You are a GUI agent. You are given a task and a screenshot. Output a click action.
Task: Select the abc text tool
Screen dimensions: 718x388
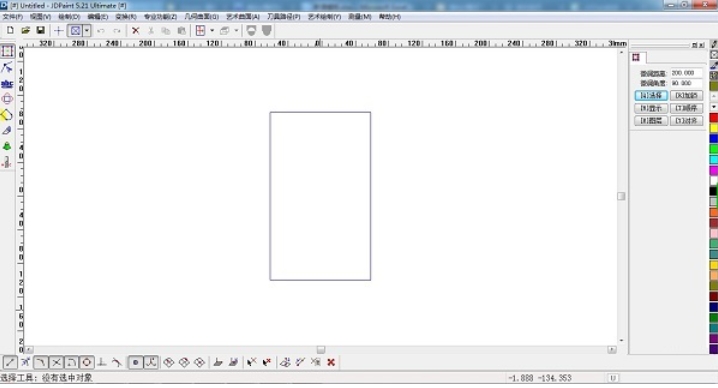coord(7,83)
